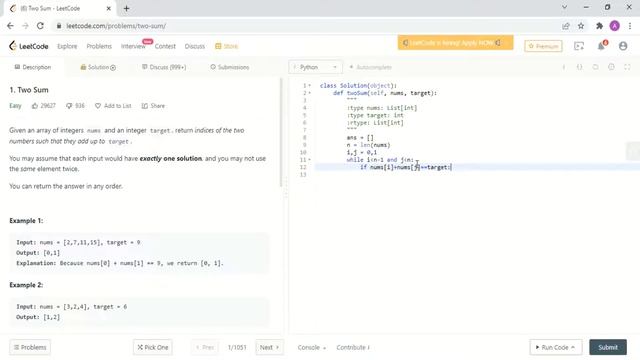This screenshot has width=640, height=360.
Task: Open the Python language dropdown
Action: pos(316,67)
